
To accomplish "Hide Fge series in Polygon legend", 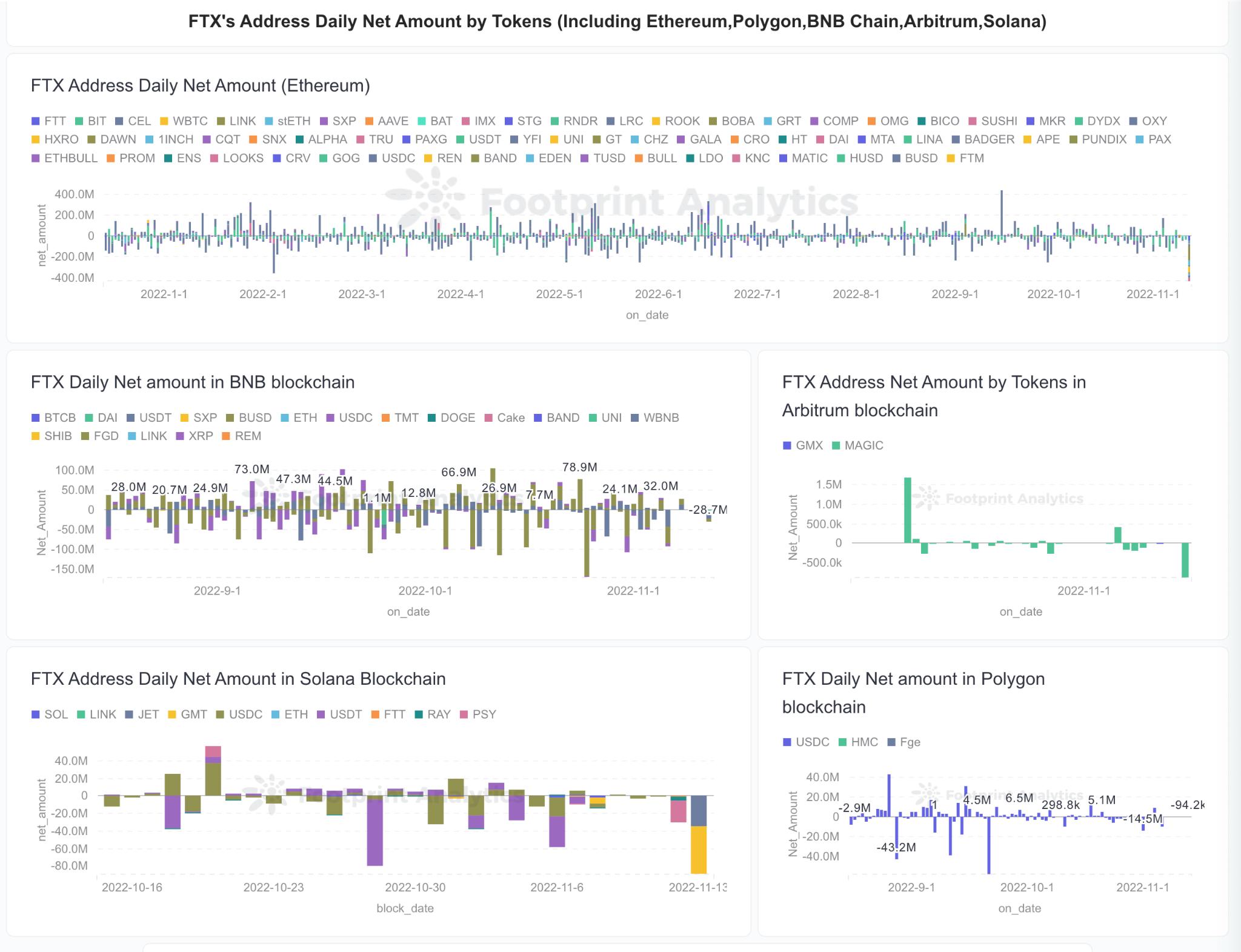I will click(903, 742).
